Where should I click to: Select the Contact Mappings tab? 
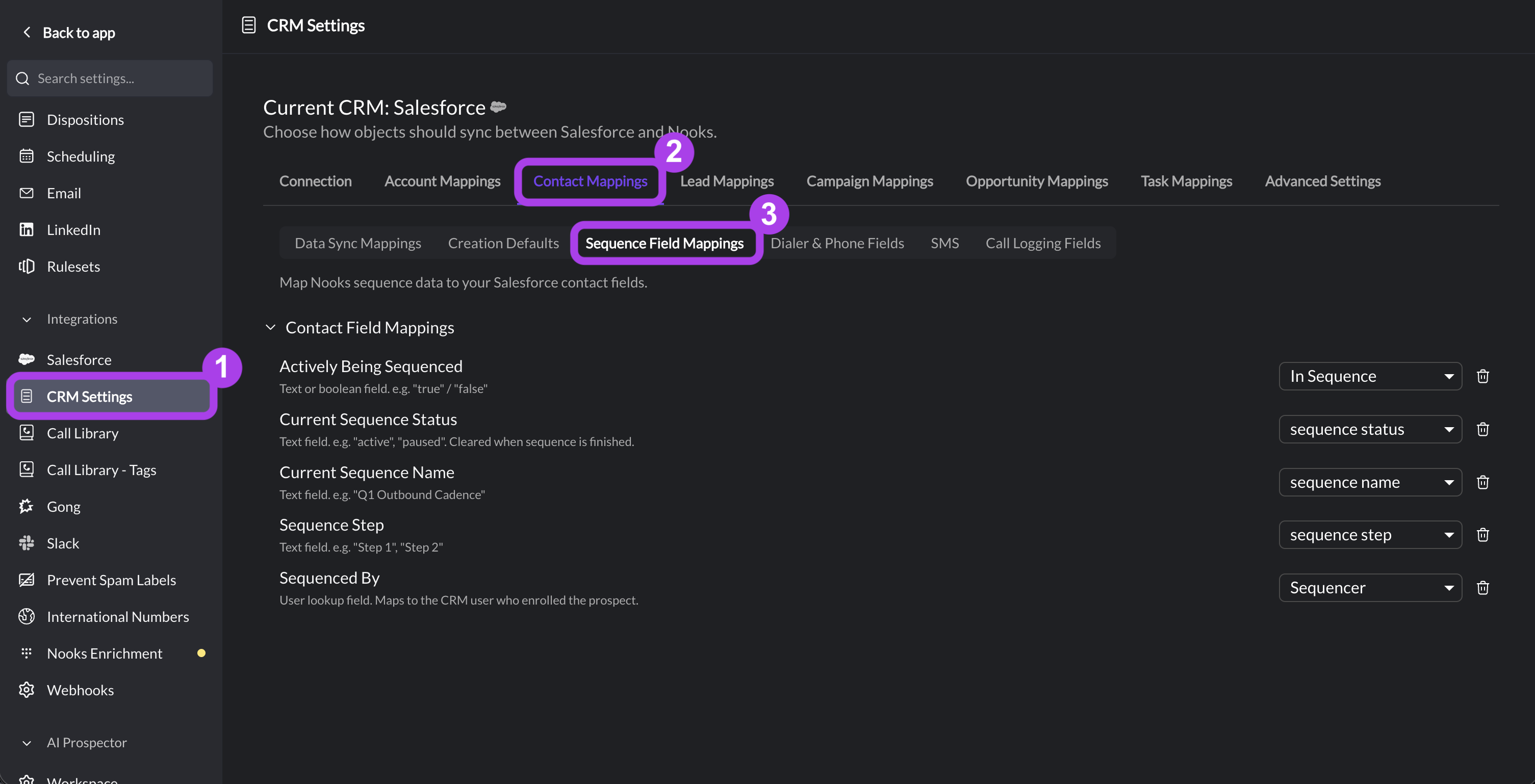pos(590,180)
